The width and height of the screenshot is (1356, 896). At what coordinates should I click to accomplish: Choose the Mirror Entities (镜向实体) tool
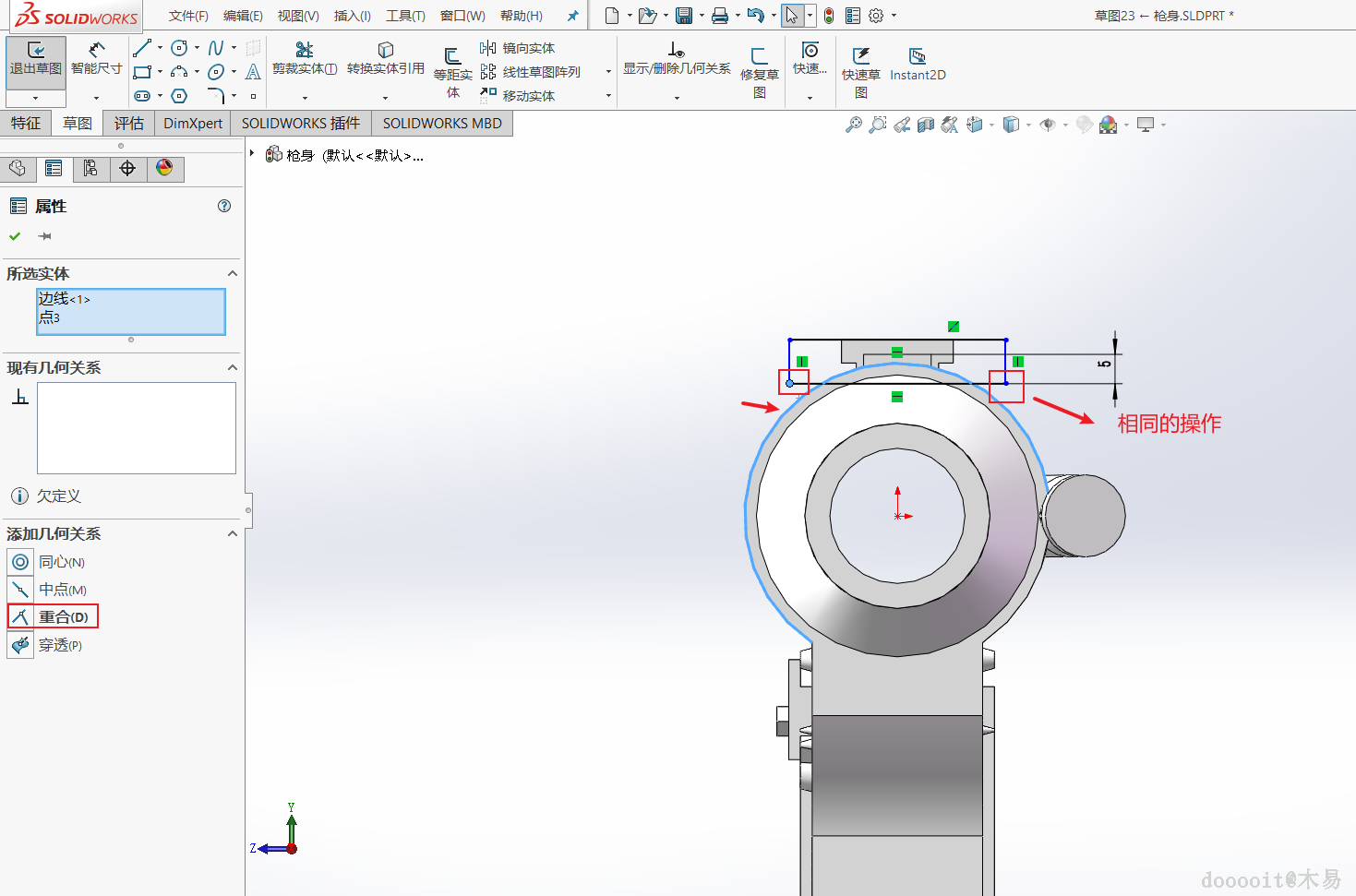pos(518,48)
